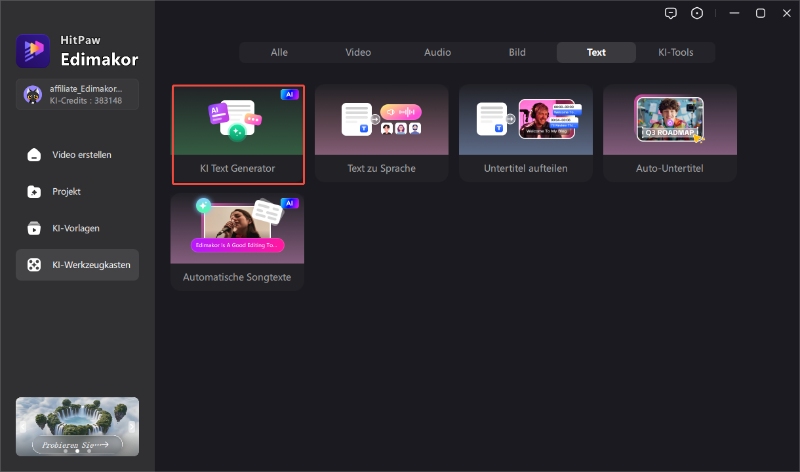Click the Untertitel aufteilen label
The width and height of the screenshot is (800, 472).
[526, 168]
